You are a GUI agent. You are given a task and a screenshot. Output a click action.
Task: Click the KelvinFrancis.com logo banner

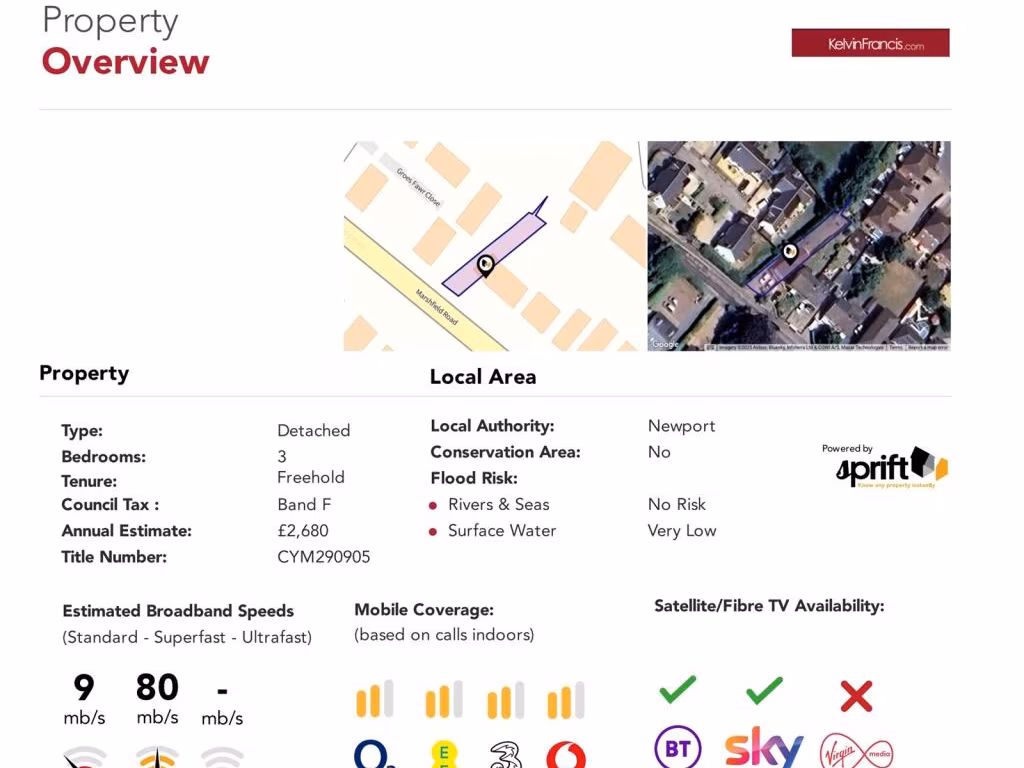pos(870,43)
